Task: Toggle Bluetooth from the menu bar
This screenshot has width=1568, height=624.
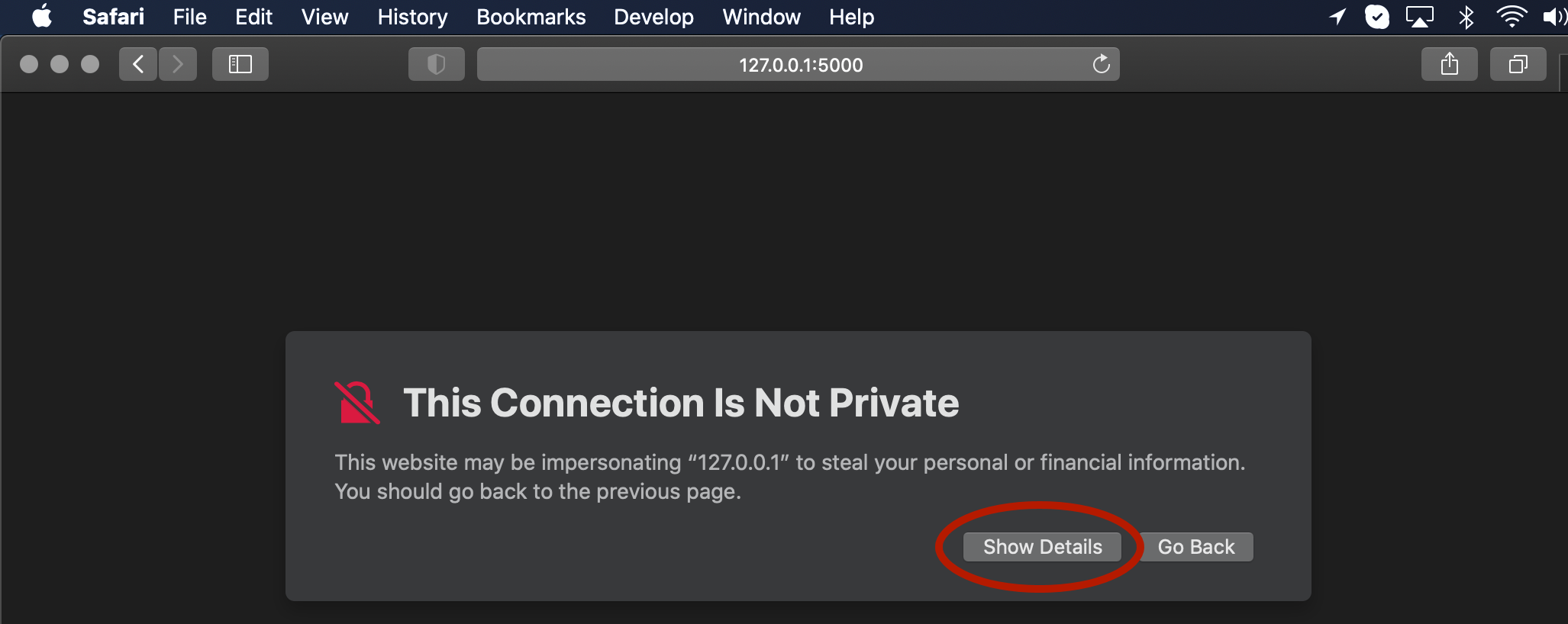Action: click(1466, 17)
